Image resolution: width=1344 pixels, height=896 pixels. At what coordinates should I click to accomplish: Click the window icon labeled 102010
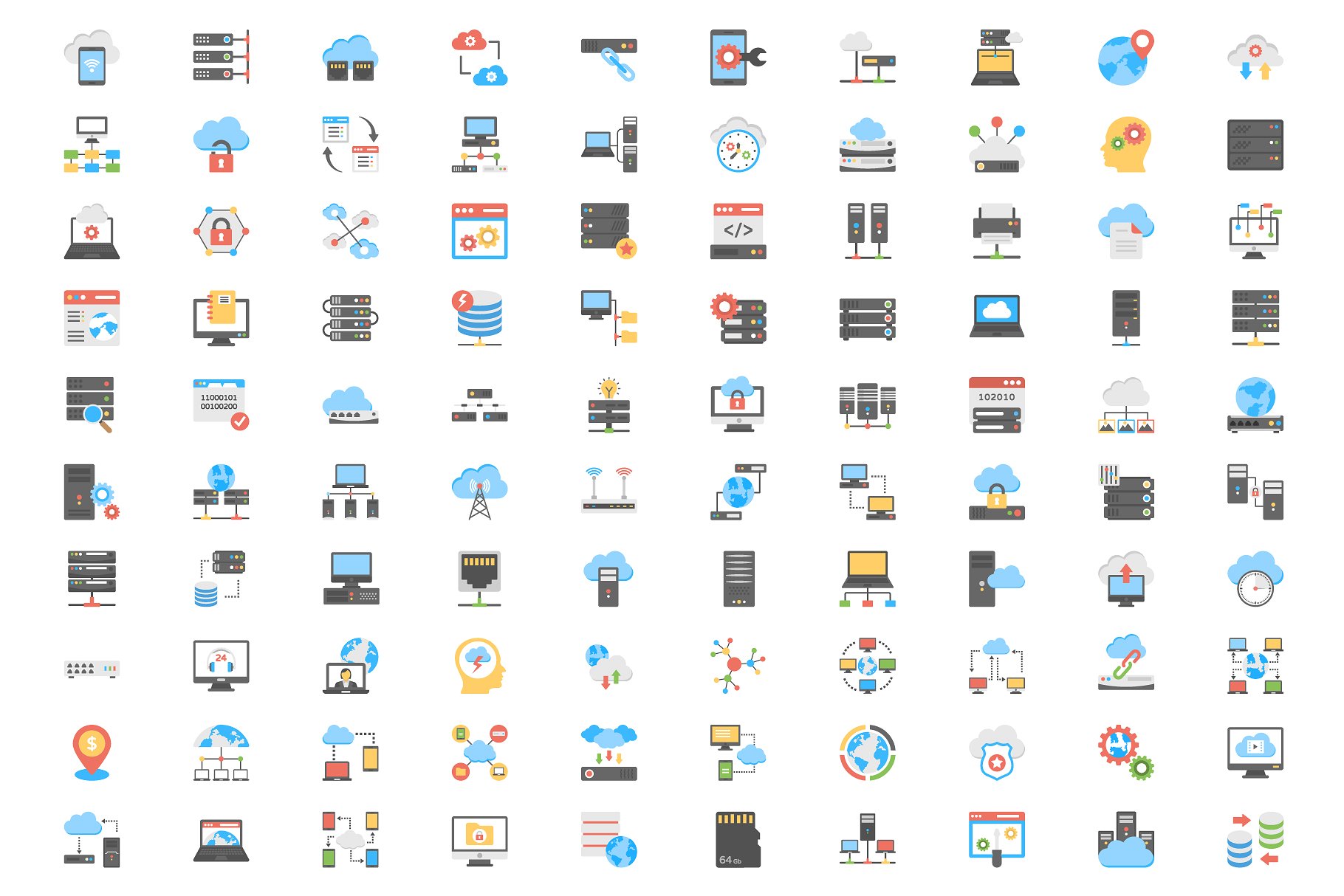tap(996, 404)
